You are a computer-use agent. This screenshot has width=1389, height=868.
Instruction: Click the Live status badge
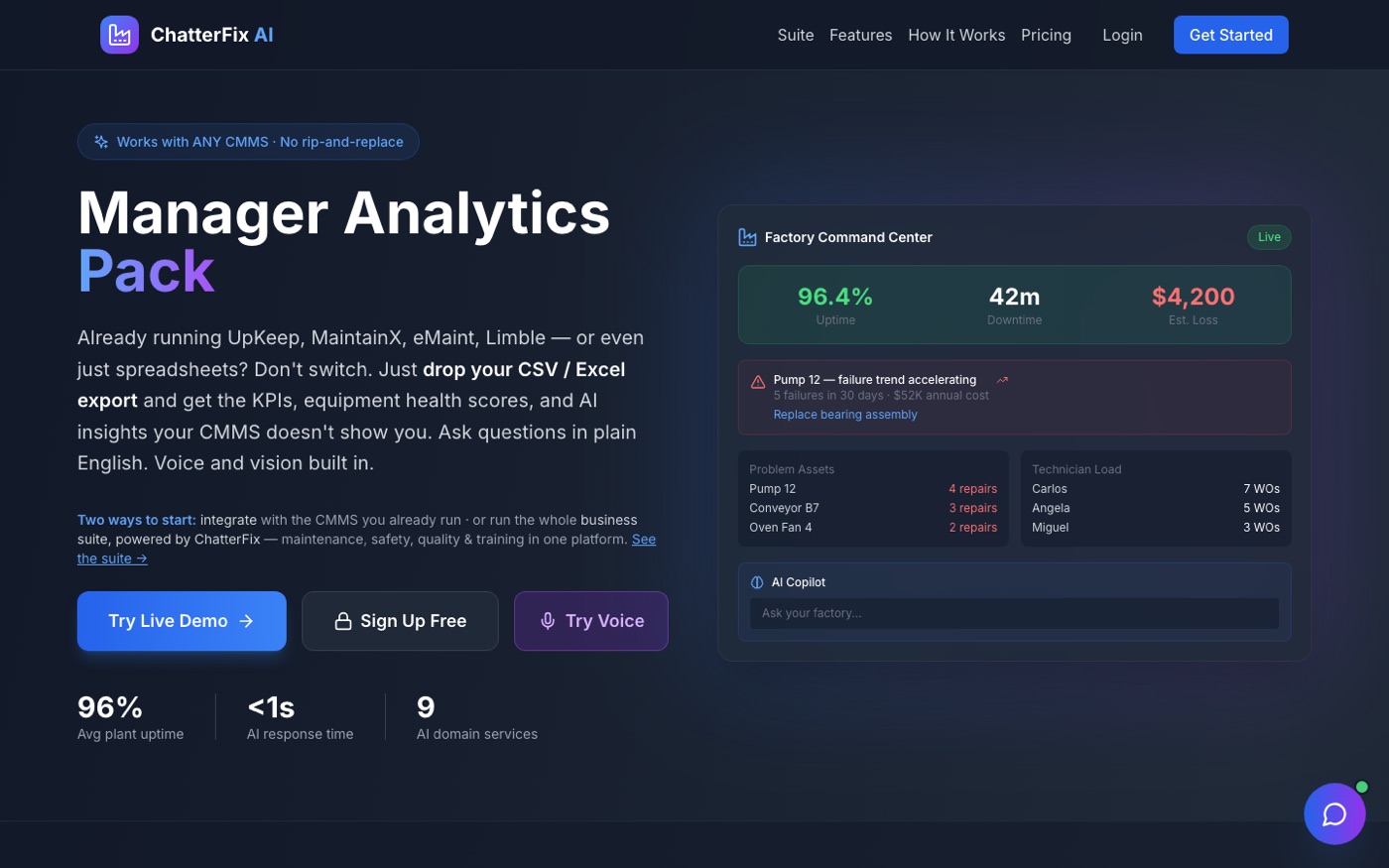[1269, 237]
